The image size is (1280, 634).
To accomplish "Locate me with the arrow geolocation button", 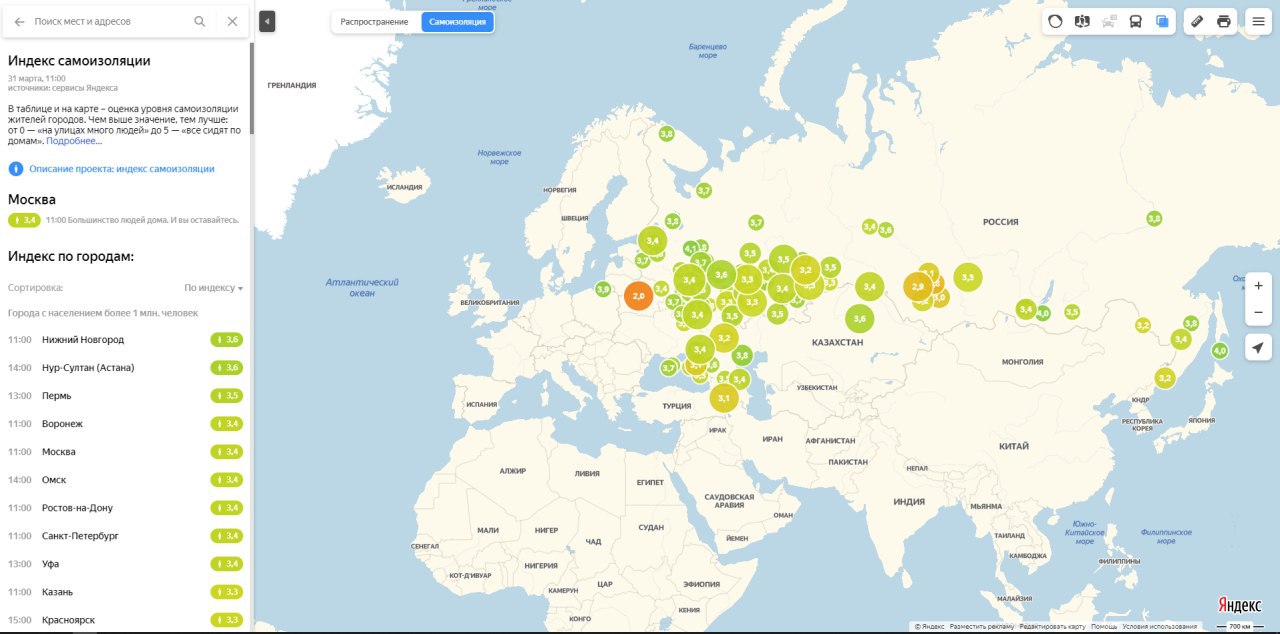I will point(1258,347).
